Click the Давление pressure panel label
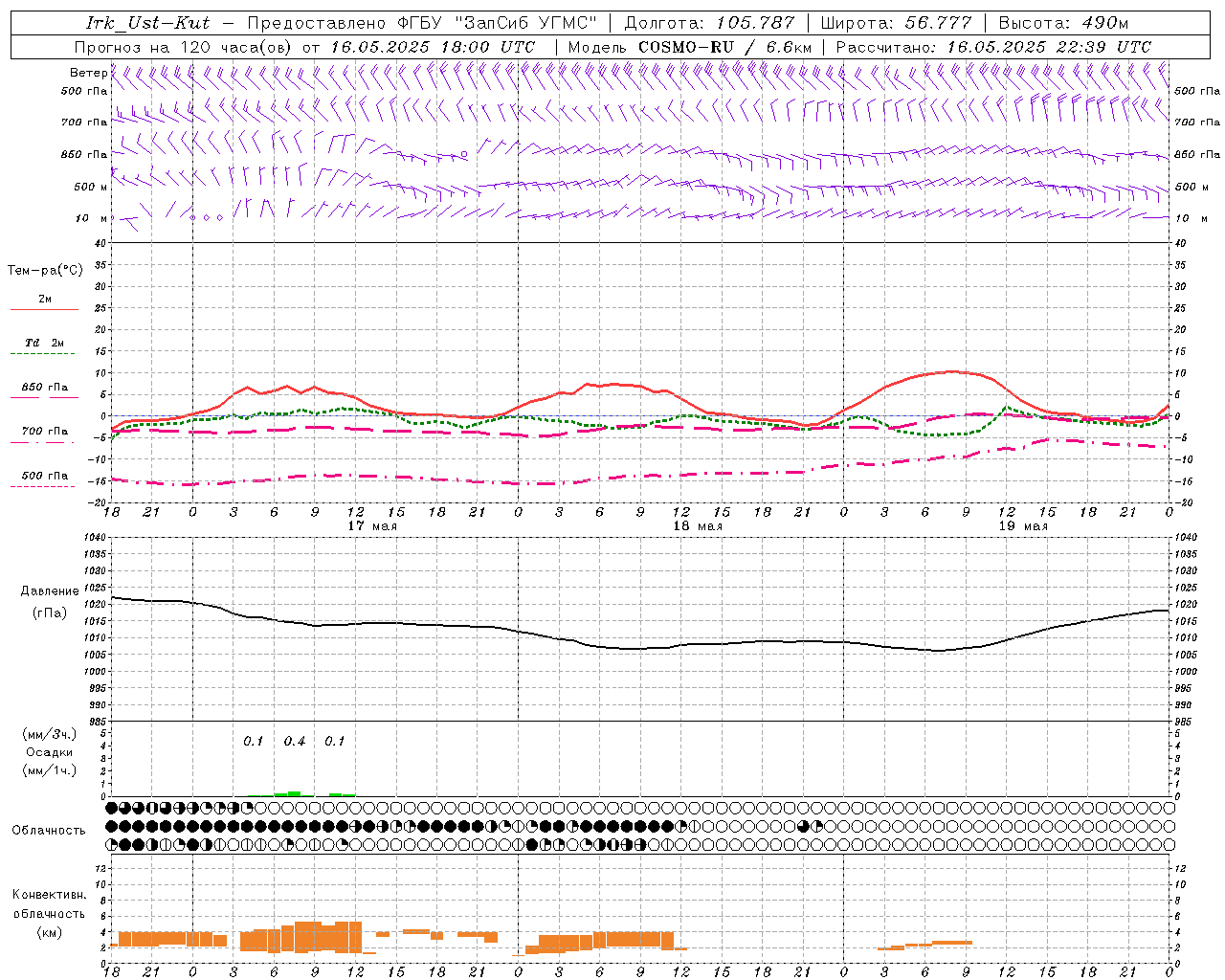Image resolution: width=1225 pixels, height=980 pixels. (50, 591)
